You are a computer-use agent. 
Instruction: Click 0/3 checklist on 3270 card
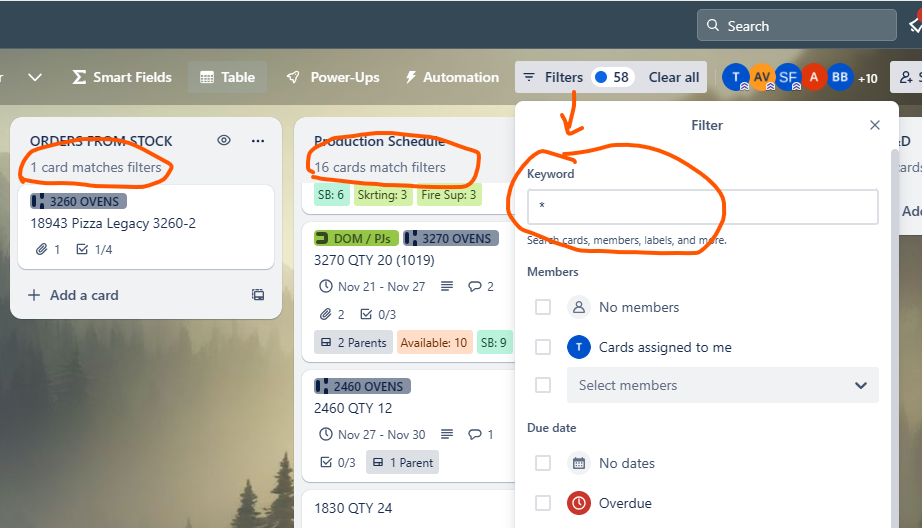coord(378,315)
